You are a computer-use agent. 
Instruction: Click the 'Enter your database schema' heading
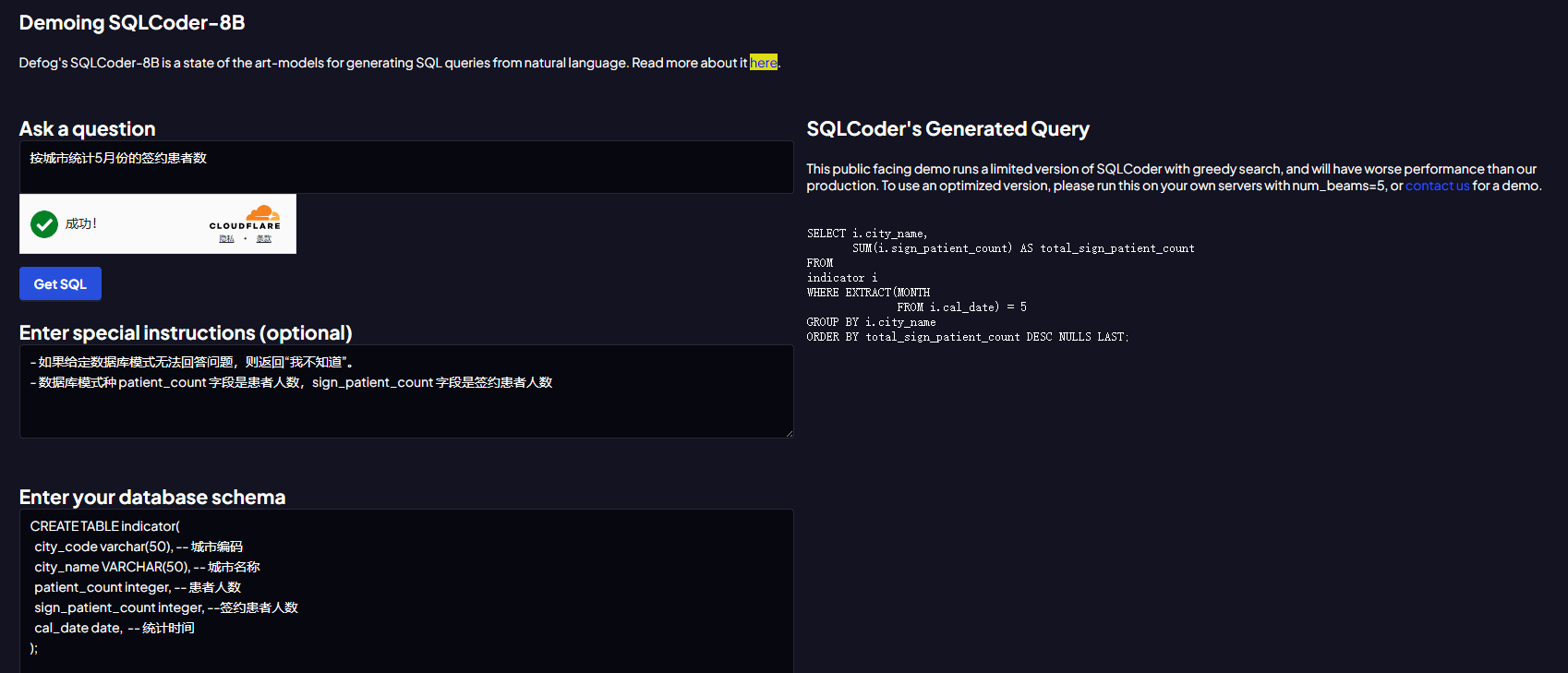coord(152,498)
